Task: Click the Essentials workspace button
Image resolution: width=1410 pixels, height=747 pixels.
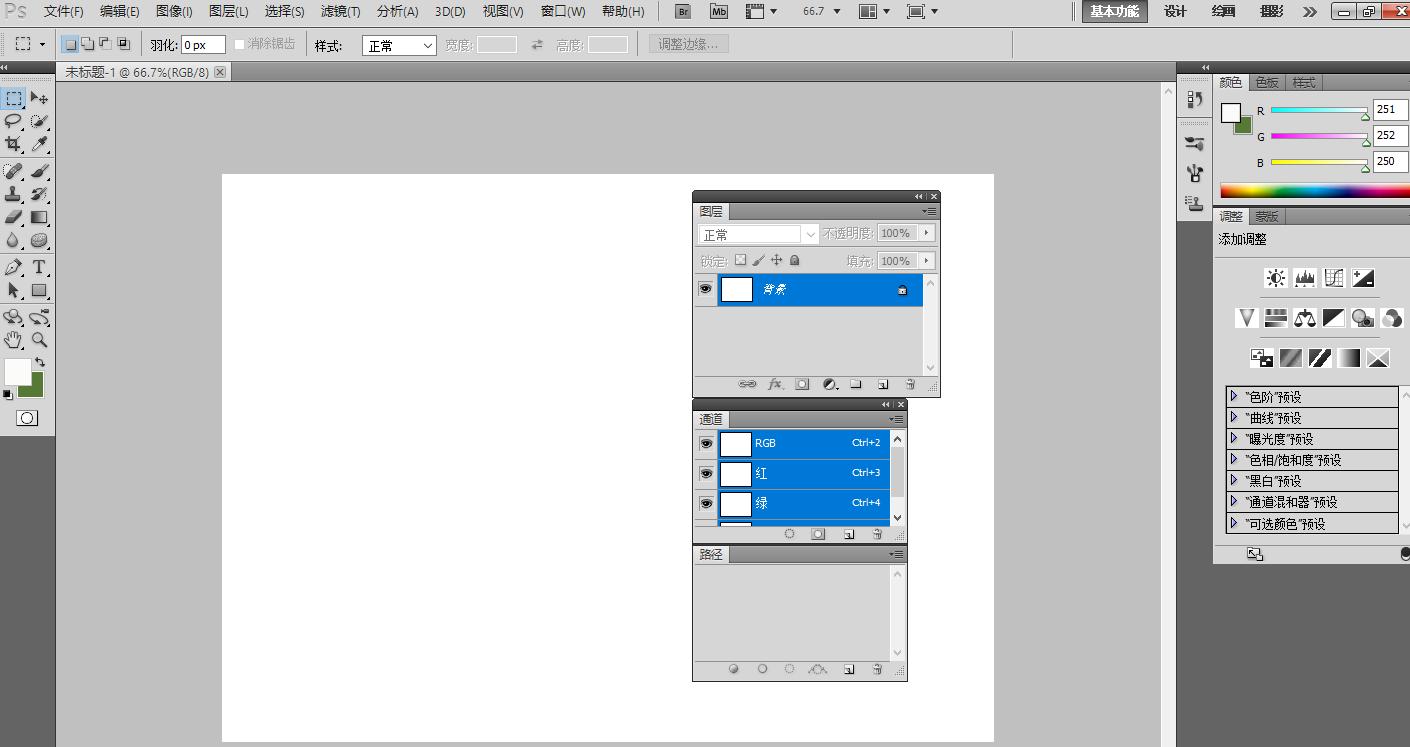Action: click(x=1114, y=12)
